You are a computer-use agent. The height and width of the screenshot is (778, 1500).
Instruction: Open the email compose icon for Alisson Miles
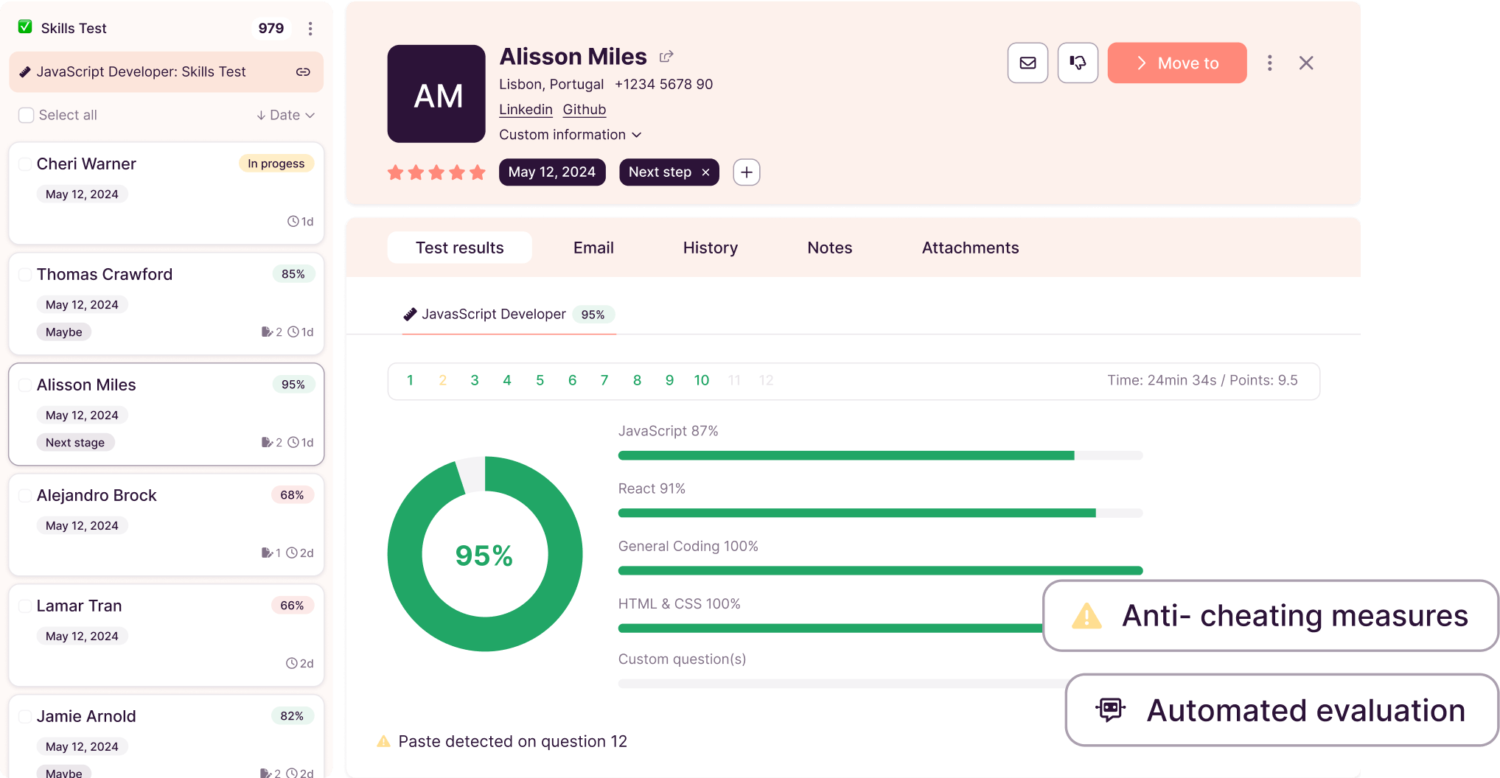[x=1027, y=62]
